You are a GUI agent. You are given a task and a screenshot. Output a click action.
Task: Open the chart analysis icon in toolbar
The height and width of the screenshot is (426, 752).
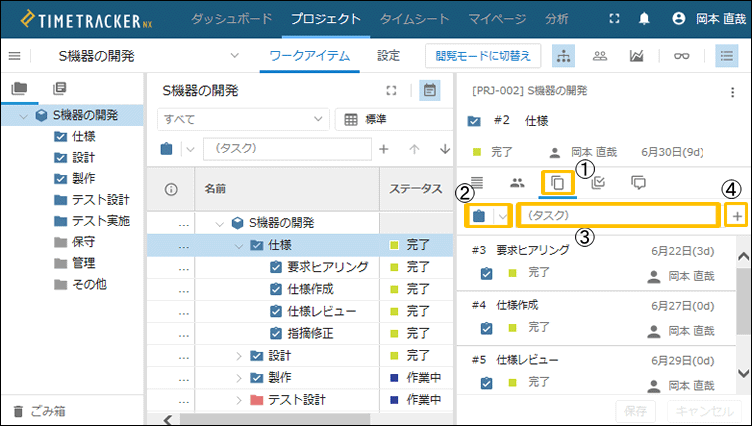[636, 56]
